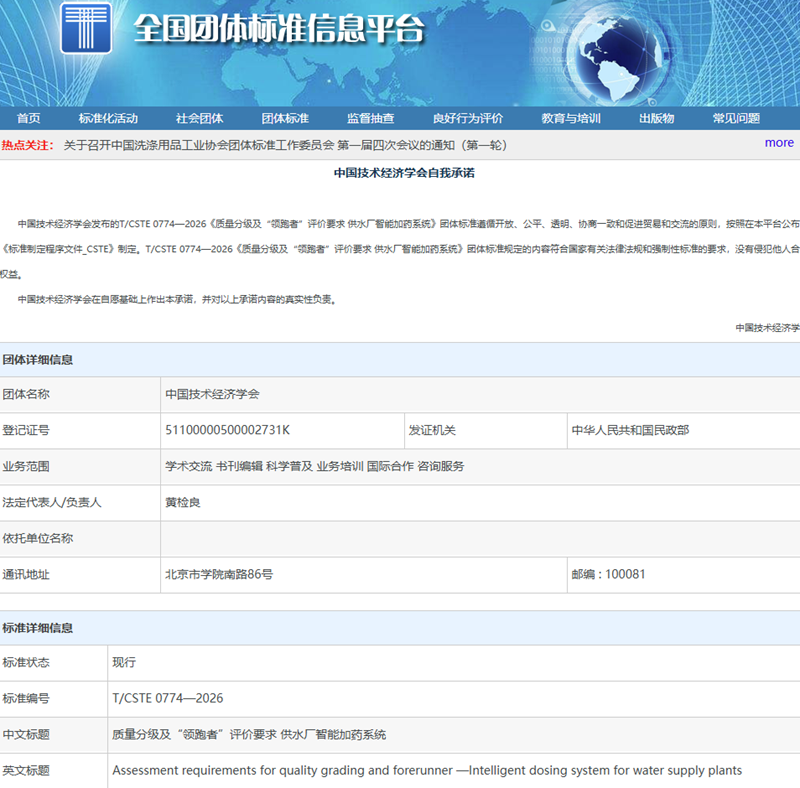Image resolution: width=800 pixels, height=788 pixels.
Task: Open the 常见问题 page
Action: pos(736,118)
